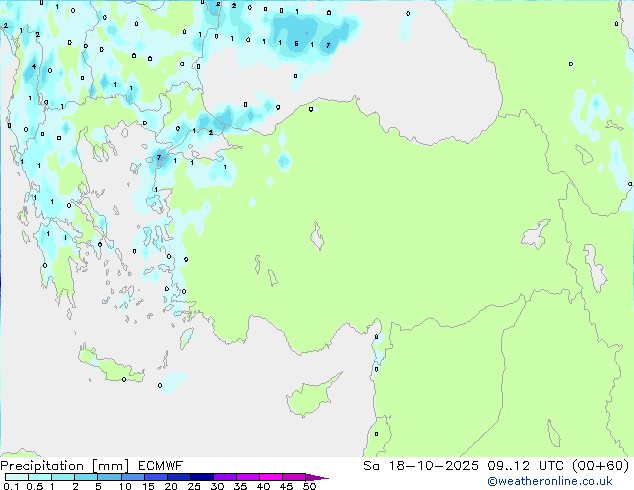Click the above-50 mm arrow tip

[317, 477]
